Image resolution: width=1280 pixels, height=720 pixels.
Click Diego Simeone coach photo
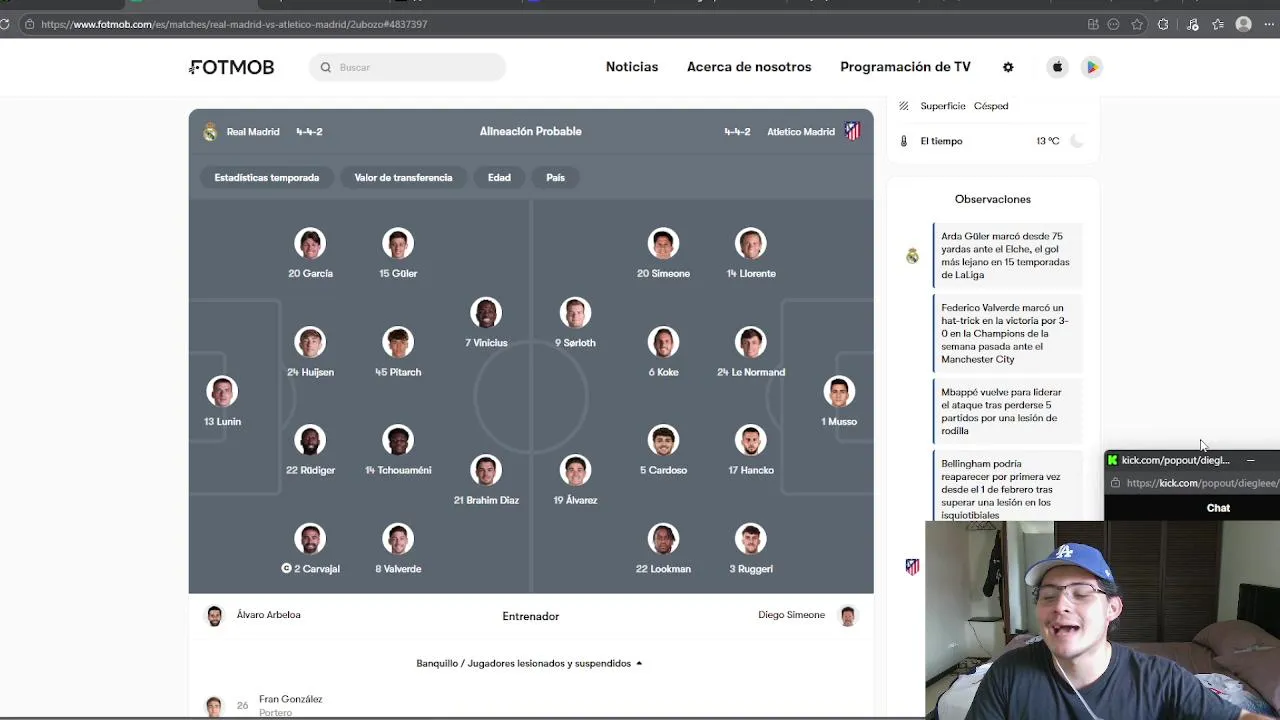tap(848, 616)
